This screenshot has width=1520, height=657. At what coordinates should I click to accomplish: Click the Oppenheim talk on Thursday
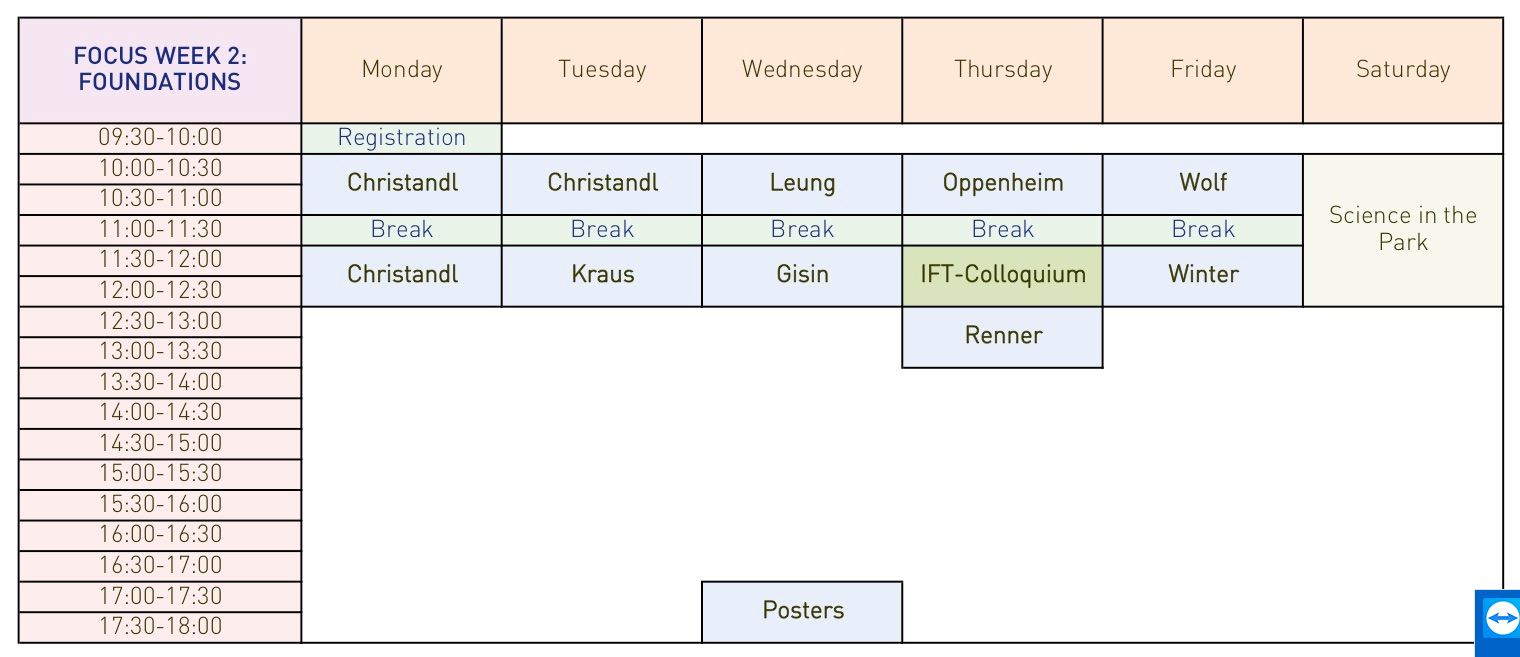click(1002, 184)
